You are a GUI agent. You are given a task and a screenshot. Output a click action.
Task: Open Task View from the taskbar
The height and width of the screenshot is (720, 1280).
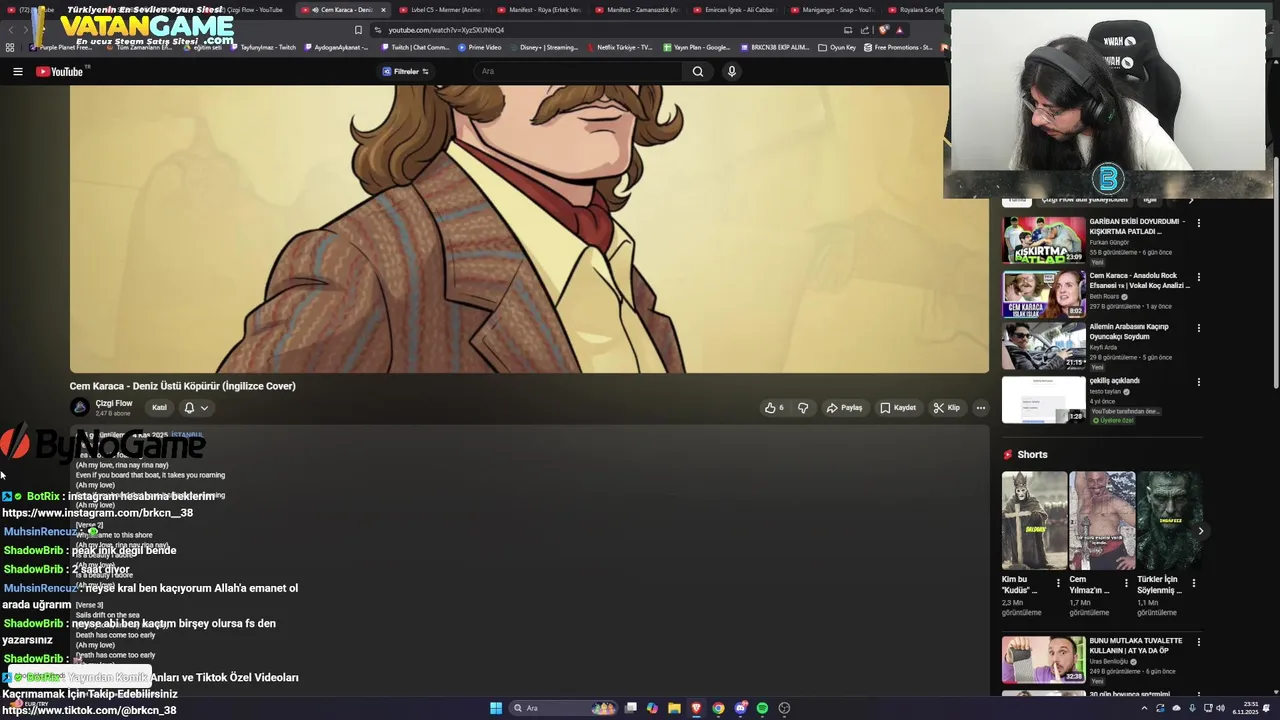pos(631,708)
